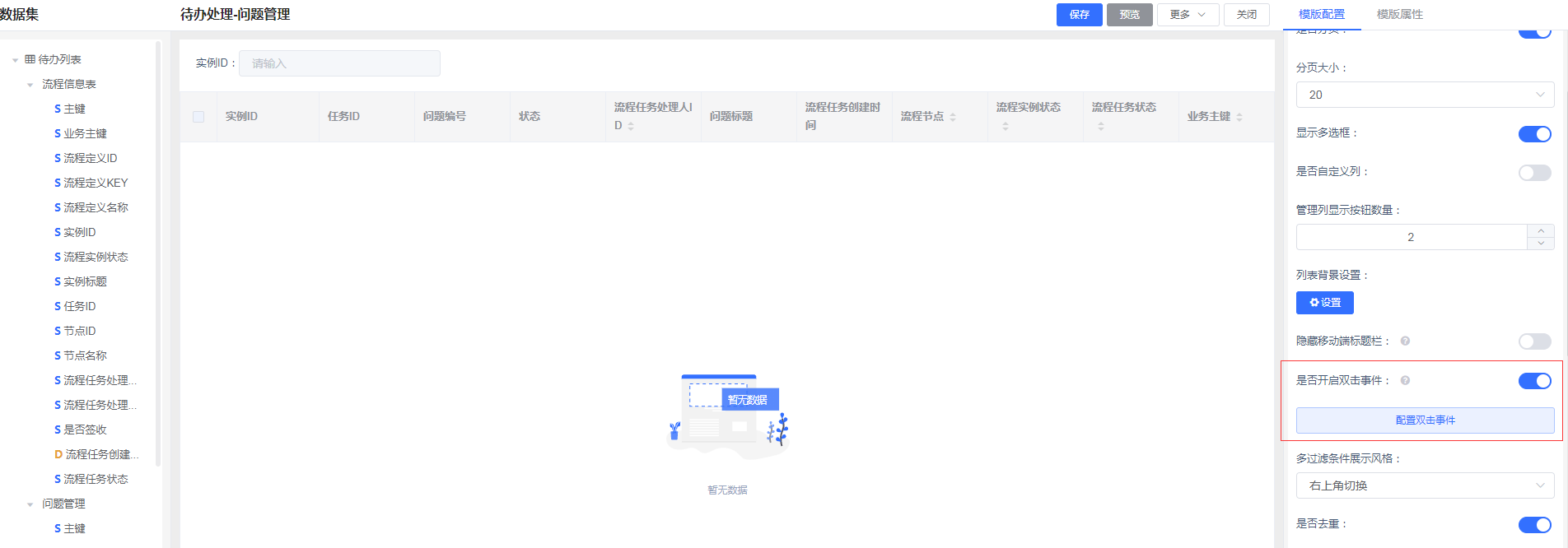
Task: Click the 实例ID search input field
Action: point(339,63)
